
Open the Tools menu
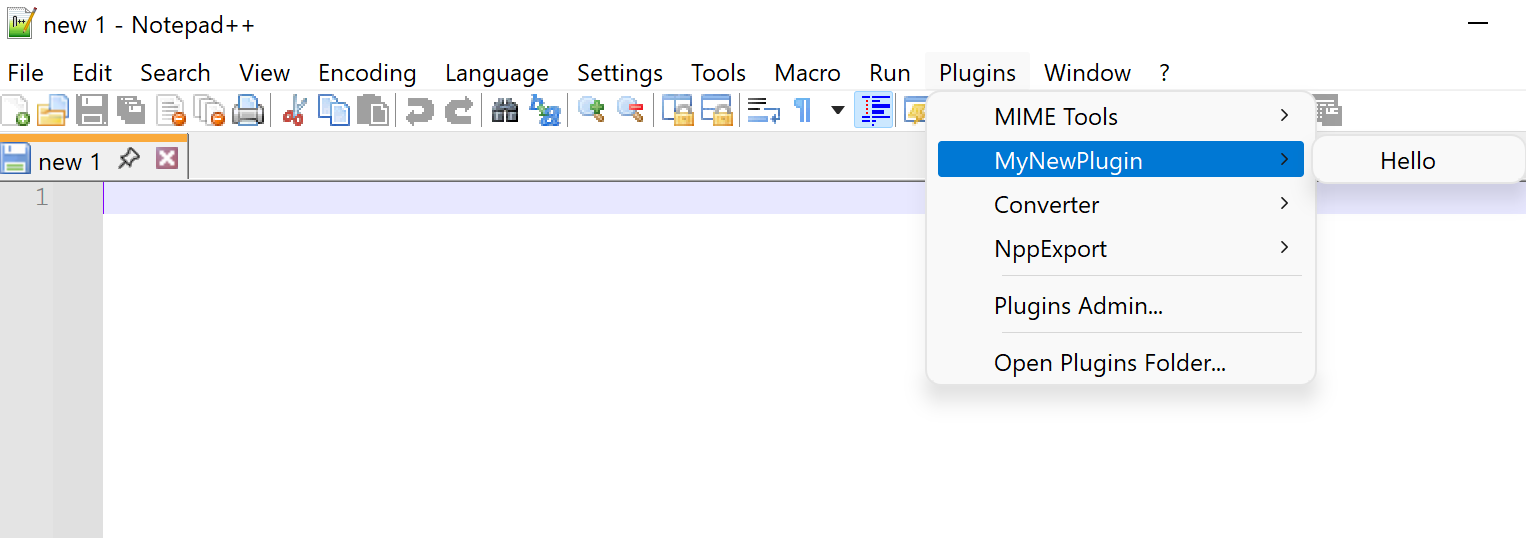pyautogui.click(x=719, y=73)
